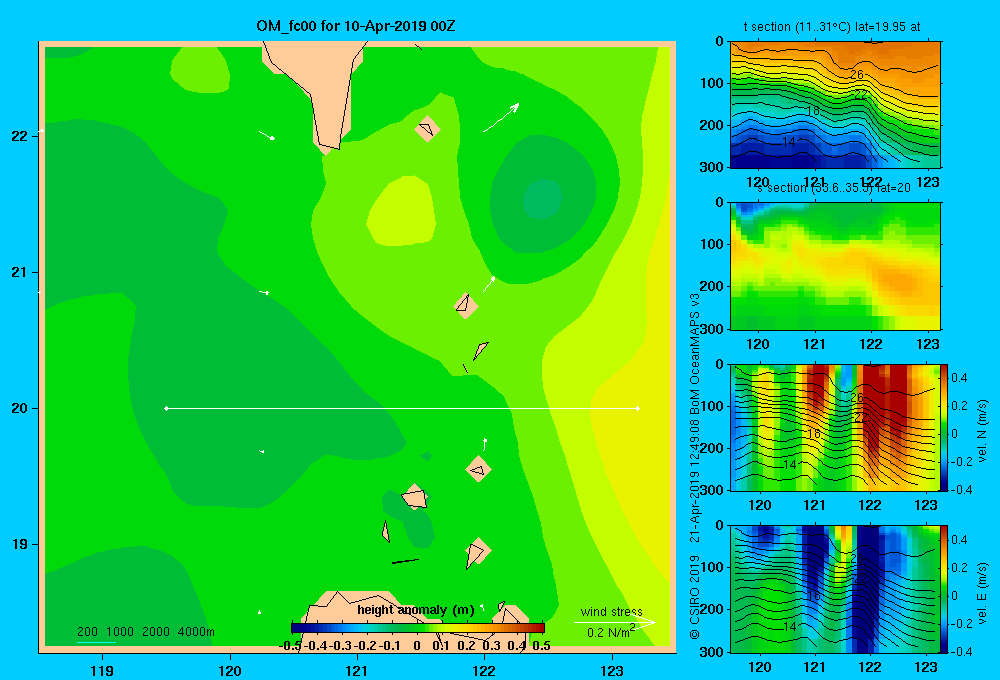Image resolution: width=1000 pixels, height=680 pixels.
Task: Click the 14 isotherm label on temperature section
Action: coord(790,142)
